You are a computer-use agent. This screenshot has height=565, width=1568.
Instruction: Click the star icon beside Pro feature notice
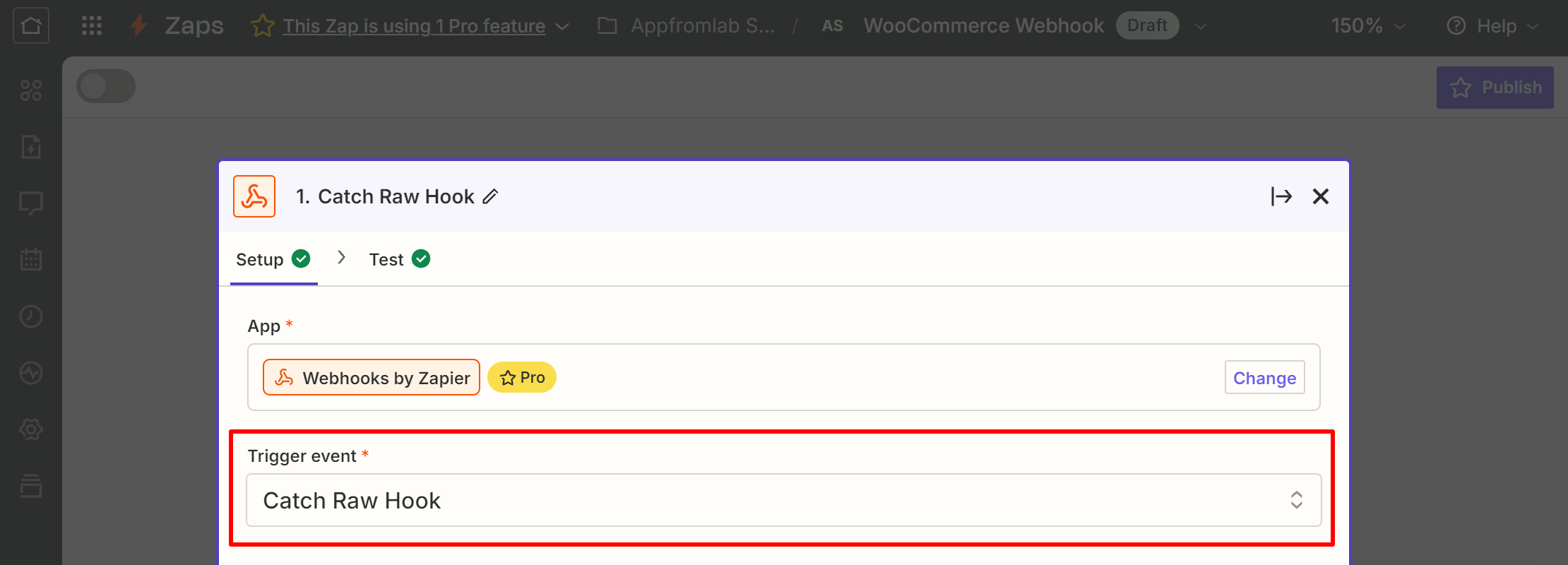263,26
